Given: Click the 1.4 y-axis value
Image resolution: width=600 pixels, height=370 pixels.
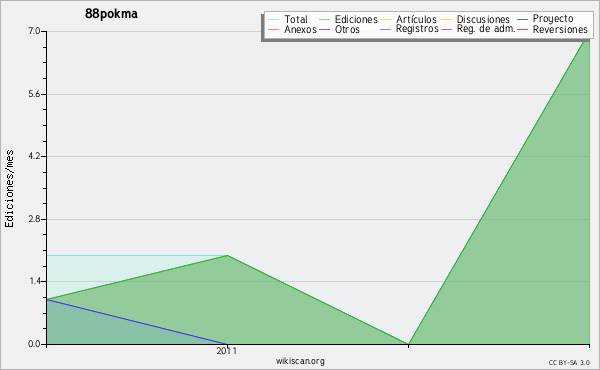Looking at the screenshot, I should (x=34, y=282).
